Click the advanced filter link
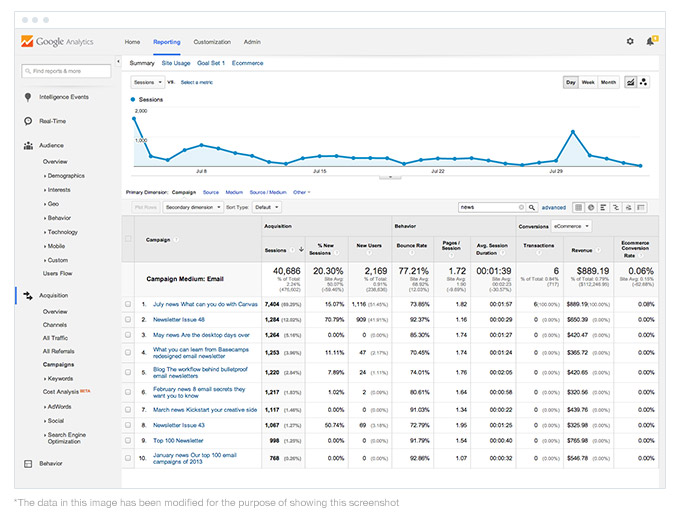This screenshot has height=520, width=679. point(554,208)
